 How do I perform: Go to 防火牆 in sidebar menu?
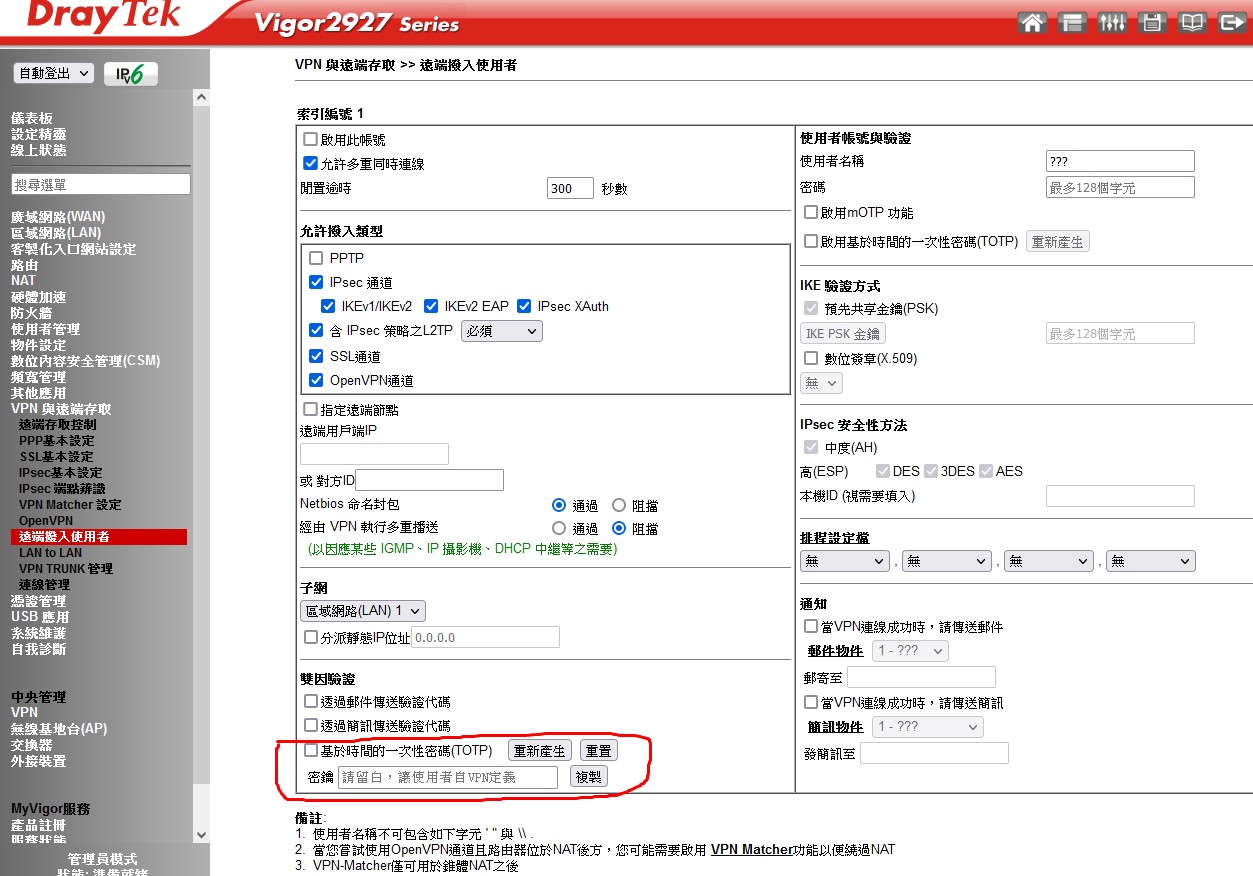31,313
